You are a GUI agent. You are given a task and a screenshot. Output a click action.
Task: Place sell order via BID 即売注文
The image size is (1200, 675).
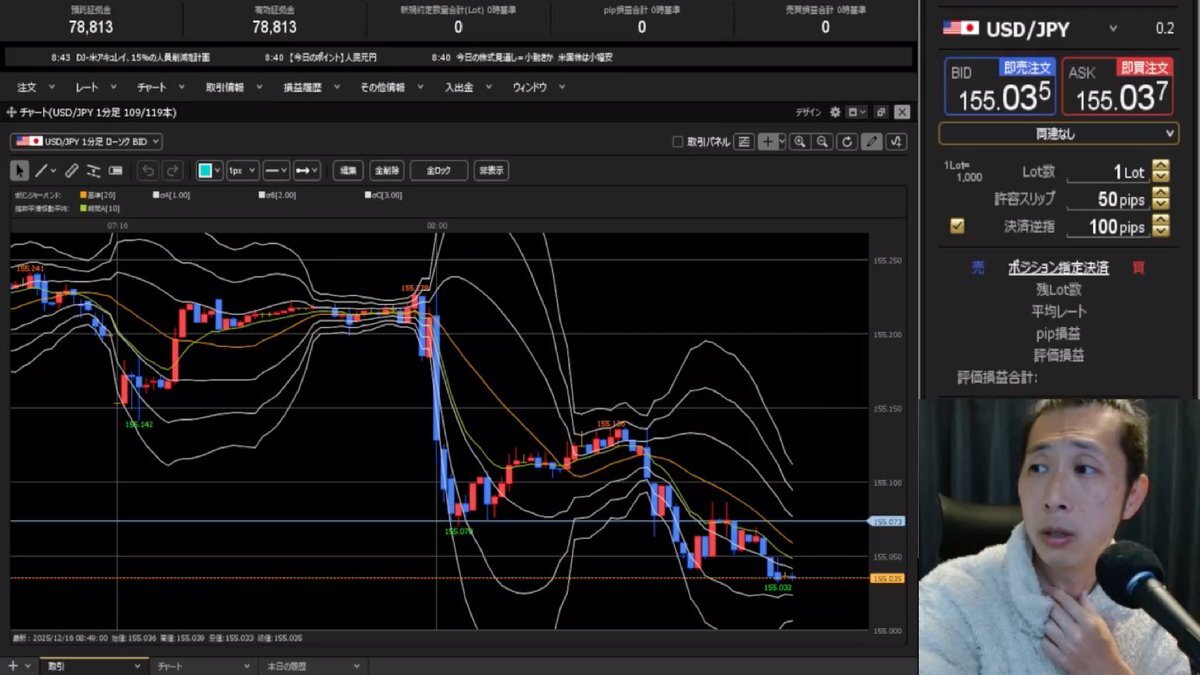(1000, 86)
